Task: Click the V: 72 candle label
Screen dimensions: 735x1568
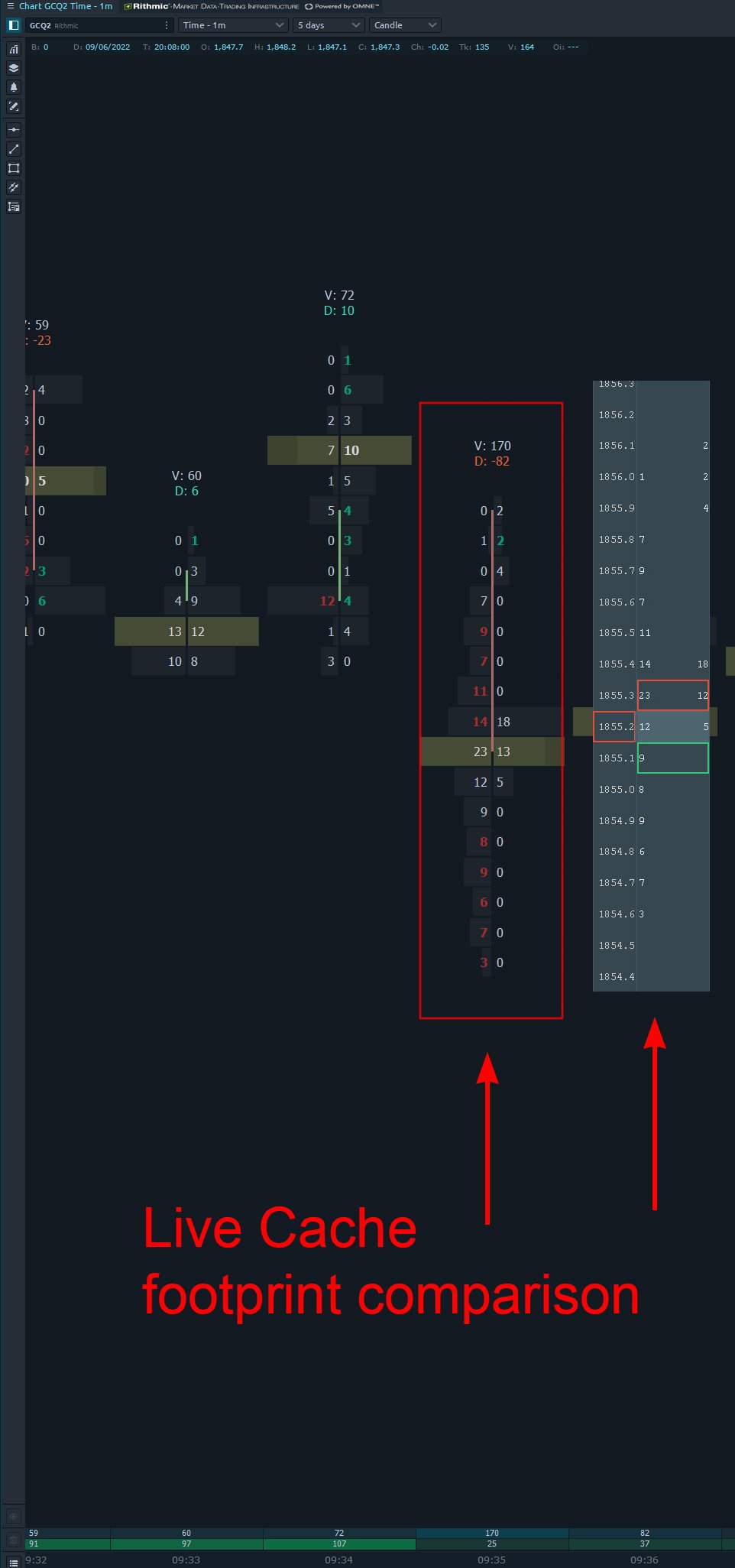Action: [339, 295]
